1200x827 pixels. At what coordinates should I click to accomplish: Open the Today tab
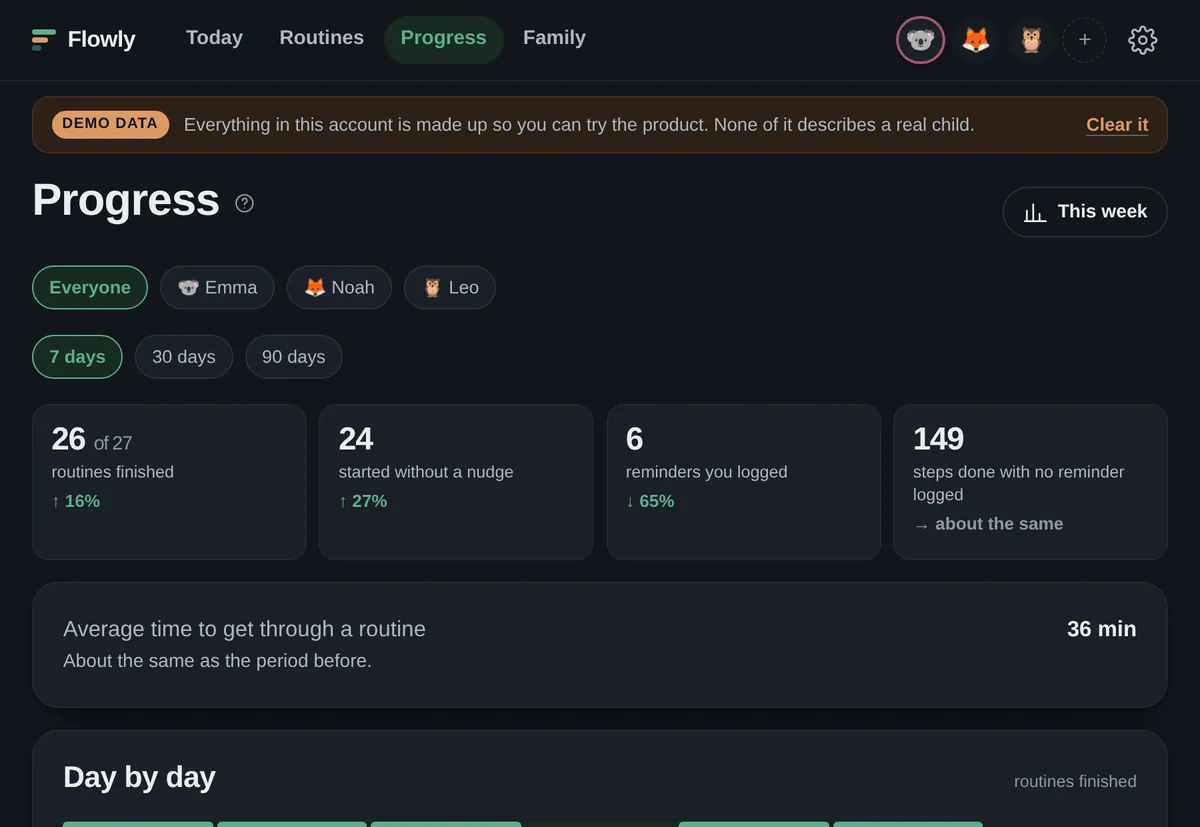click(214, 38)
